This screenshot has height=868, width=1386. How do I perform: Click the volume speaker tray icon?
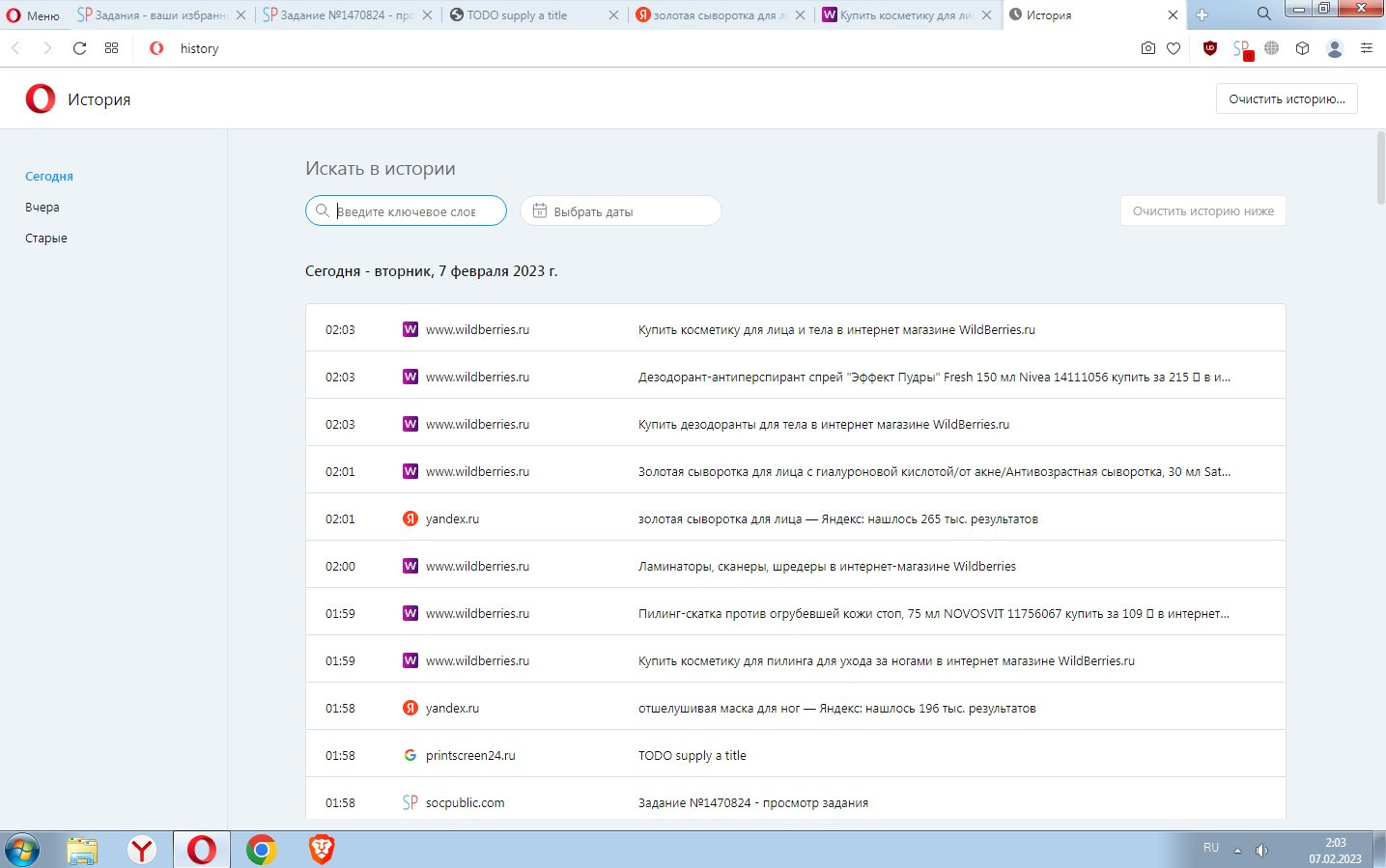click(1261, 850)
